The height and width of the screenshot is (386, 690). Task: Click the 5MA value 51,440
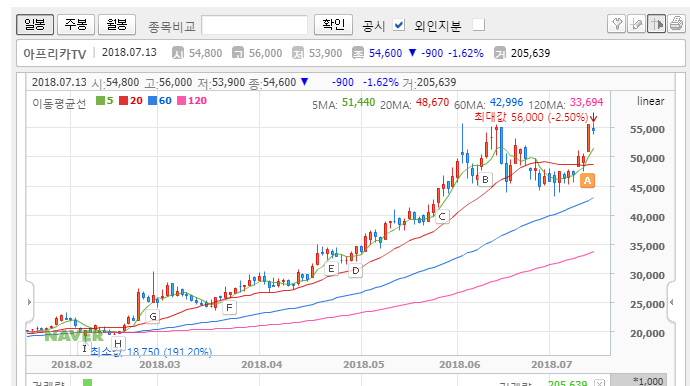(x=358, y=103)
